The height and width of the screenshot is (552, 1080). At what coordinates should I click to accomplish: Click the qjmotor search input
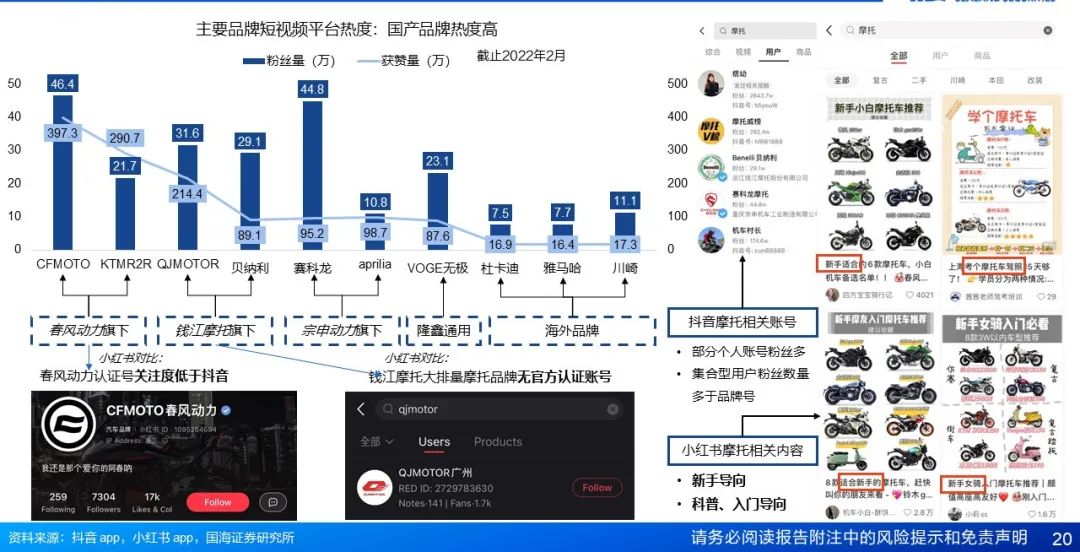pos(499,409)
